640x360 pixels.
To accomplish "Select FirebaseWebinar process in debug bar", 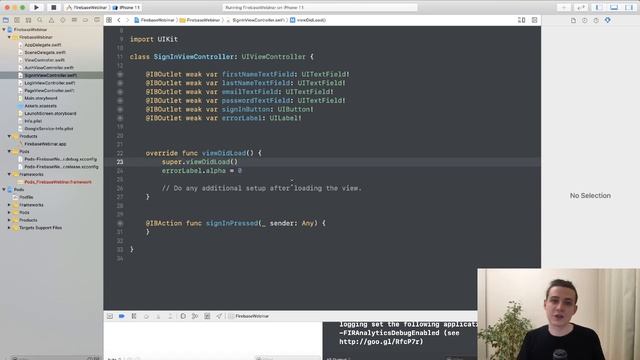I will (x=249, y=316).
